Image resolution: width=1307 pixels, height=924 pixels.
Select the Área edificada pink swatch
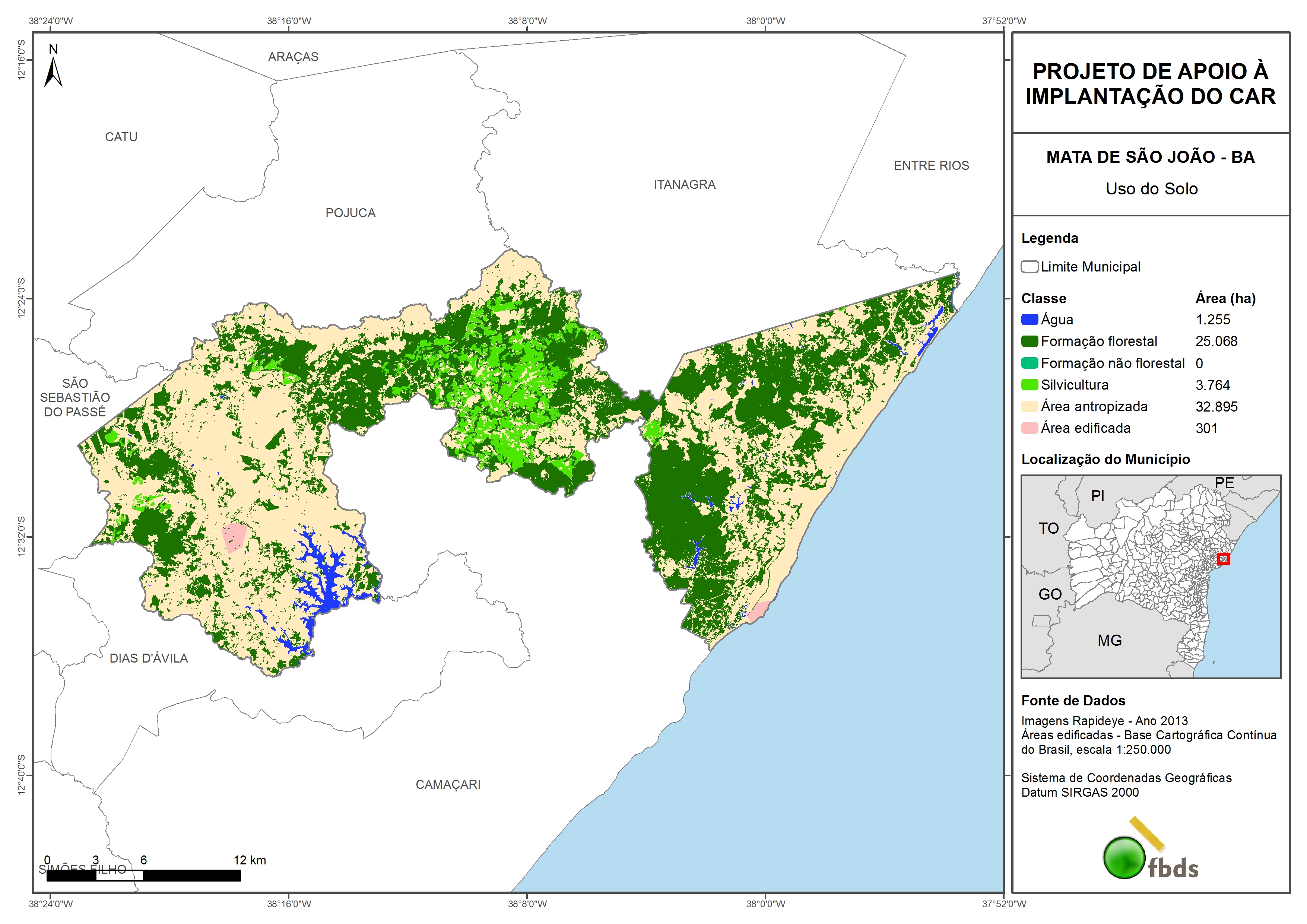[1029, 428]
